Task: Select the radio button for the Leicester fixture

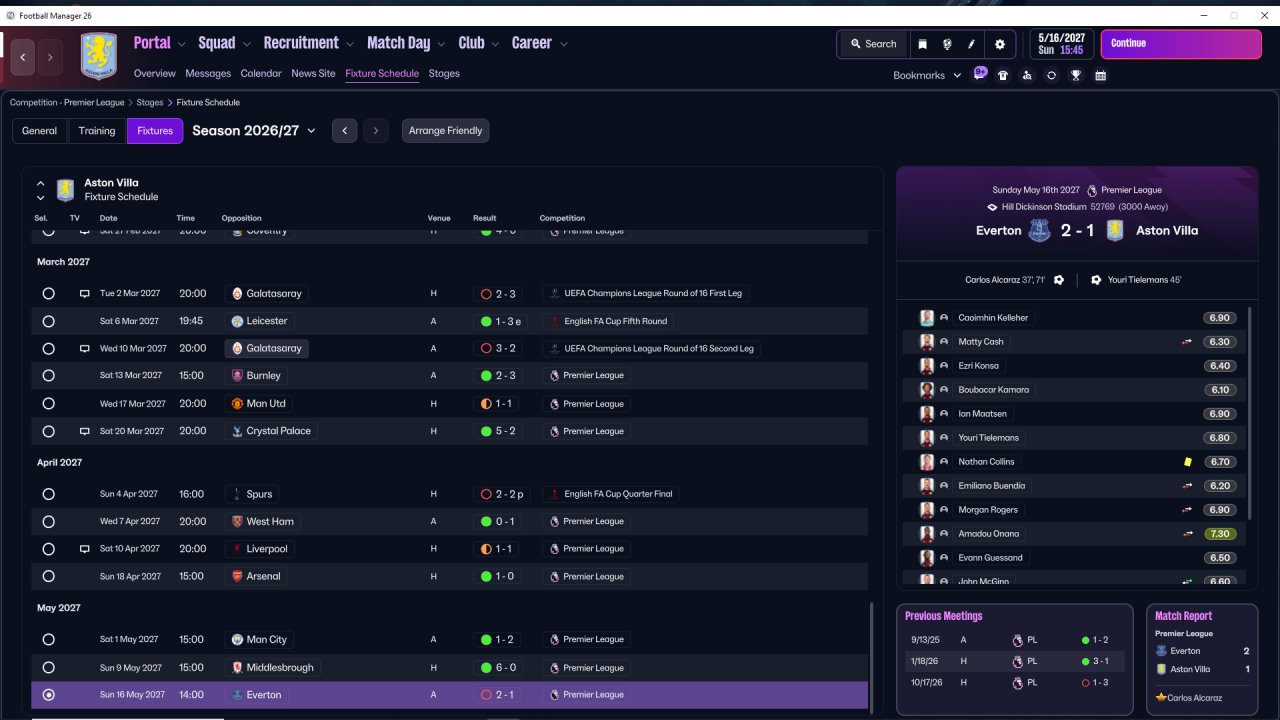Action: [x=48, y=321]
